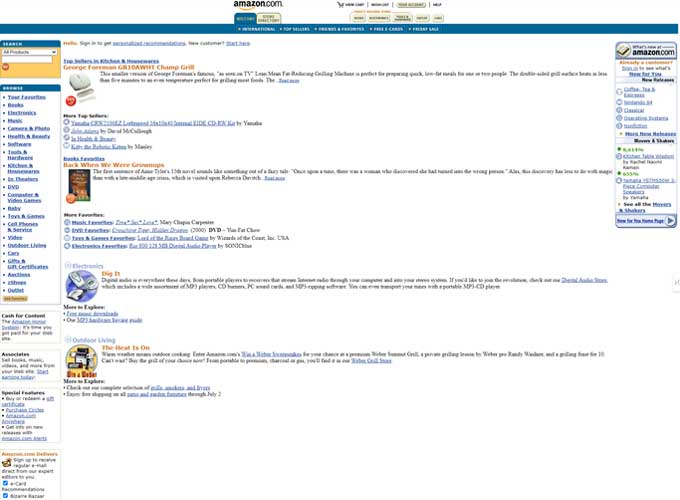Click the View Cart link

pos(354,5)
